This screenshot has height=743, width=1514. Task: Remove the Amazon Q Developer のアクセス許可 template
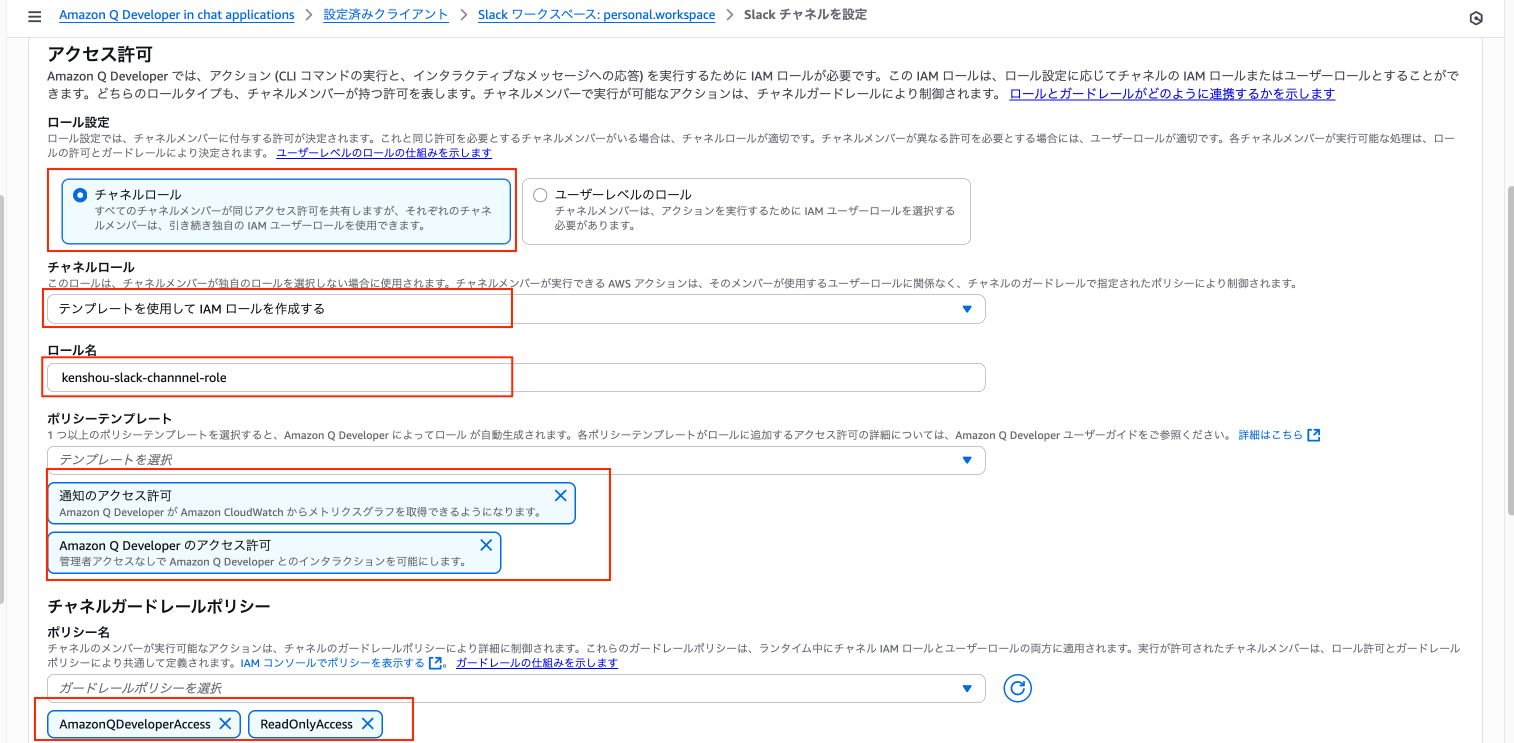pyautogui.click(x=486, y=545)
